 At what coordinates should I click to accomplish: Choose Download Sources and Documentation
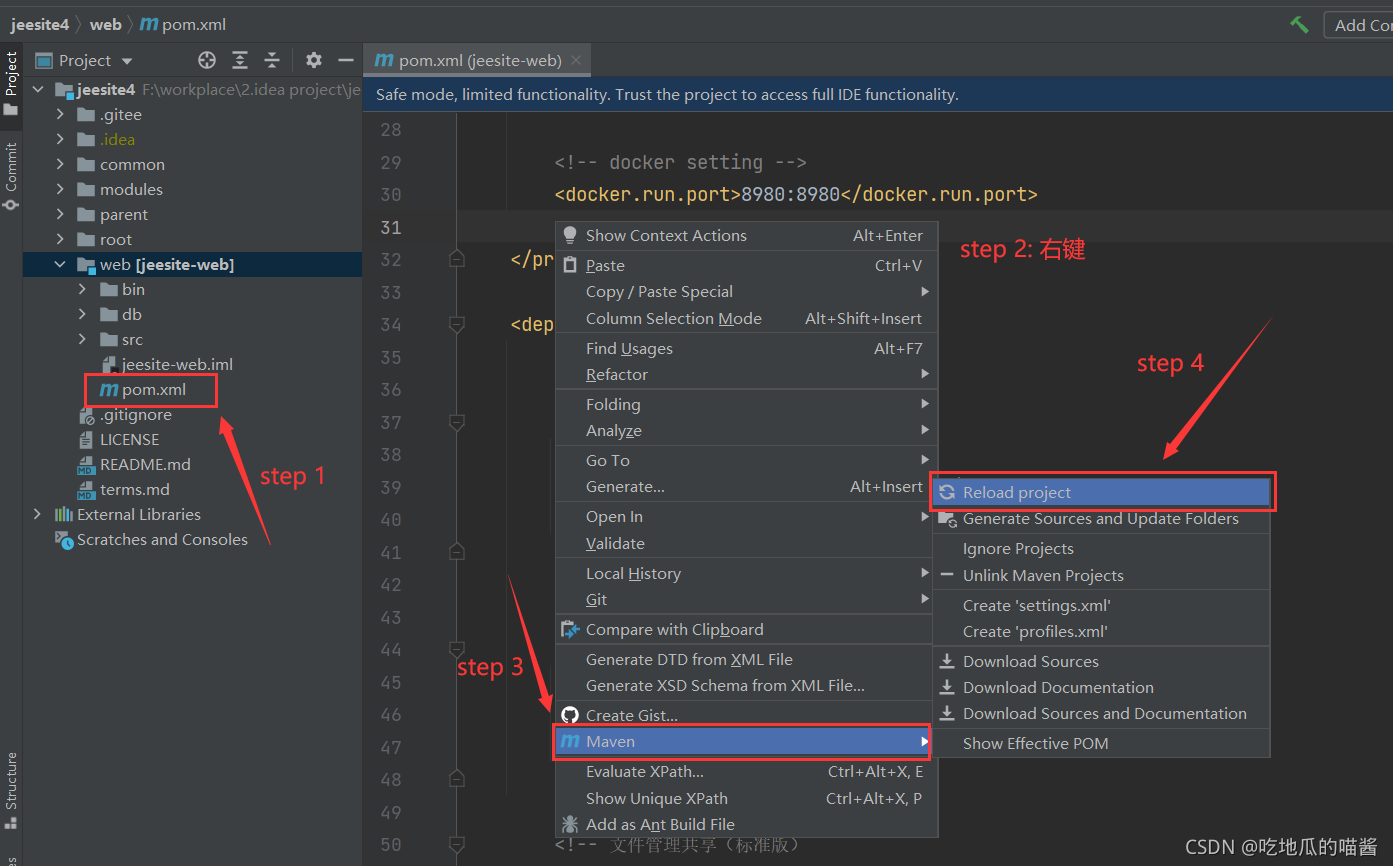(1102, 713)
